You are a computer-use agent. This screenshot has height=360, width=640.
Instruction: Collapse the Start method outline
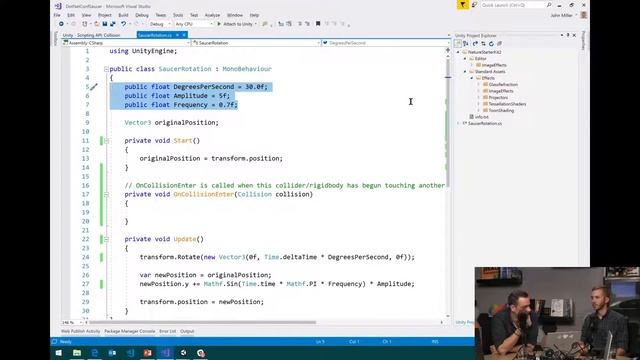pyautogui.click(x=106, y=141)
